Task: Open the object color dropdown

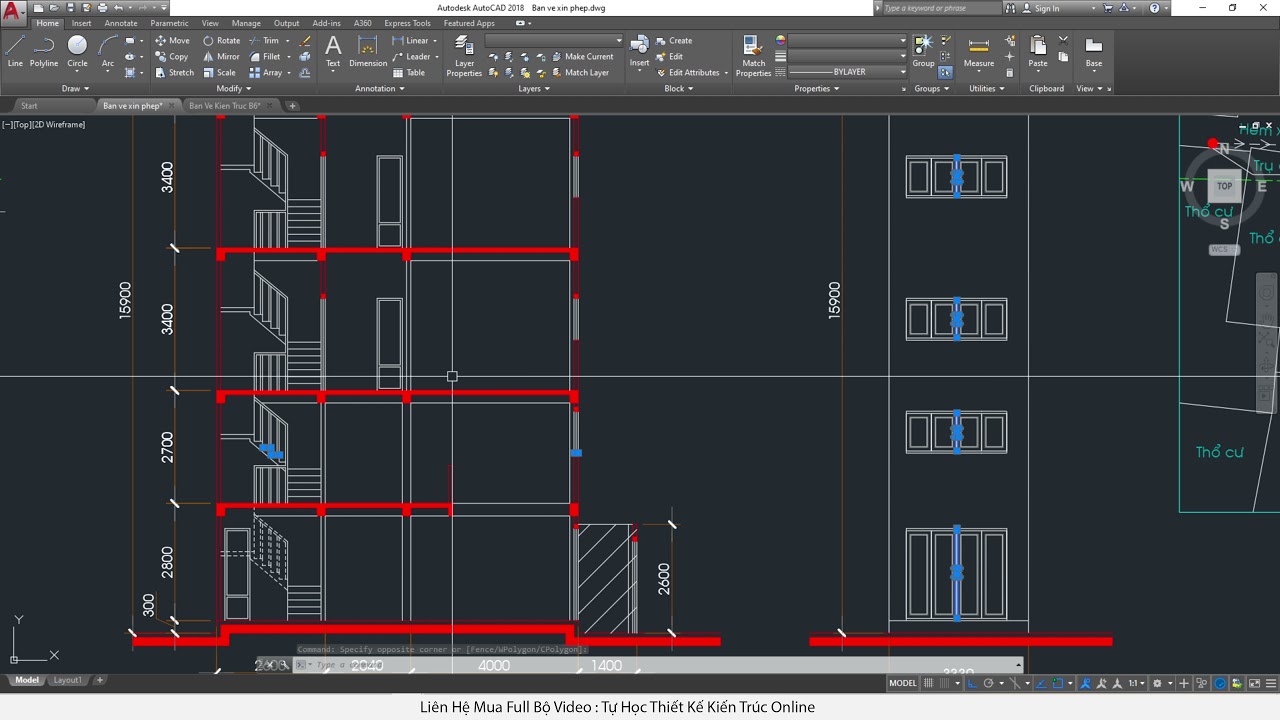Action: point(848,41)
